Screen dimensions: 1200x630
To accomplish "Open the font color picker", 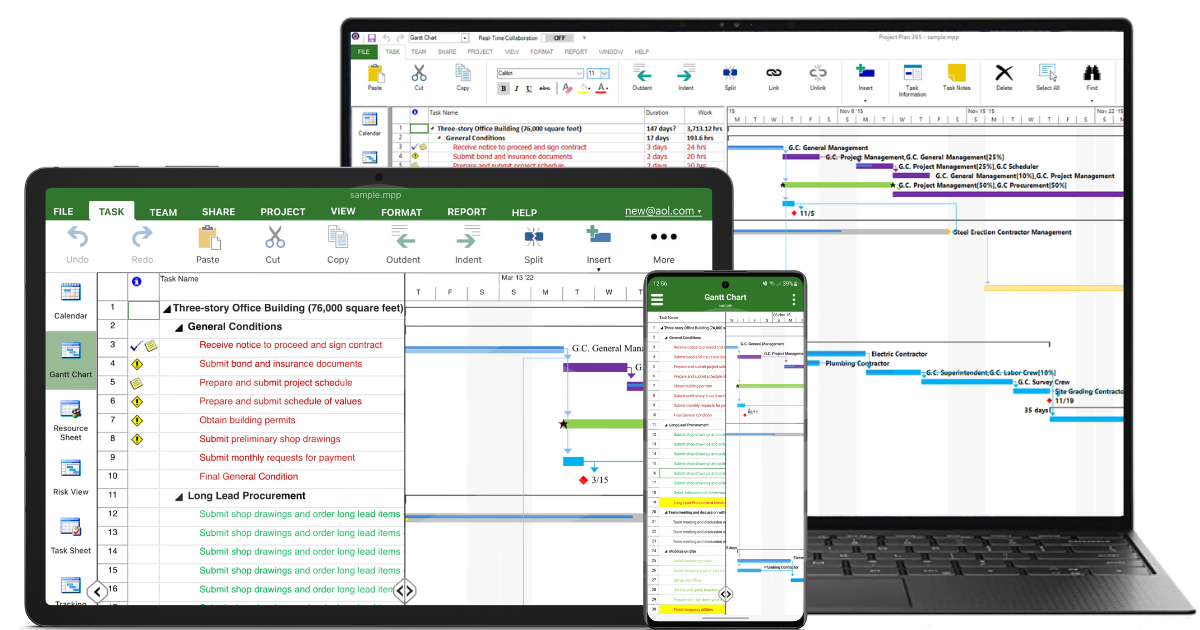I will (x=601, y=89).
